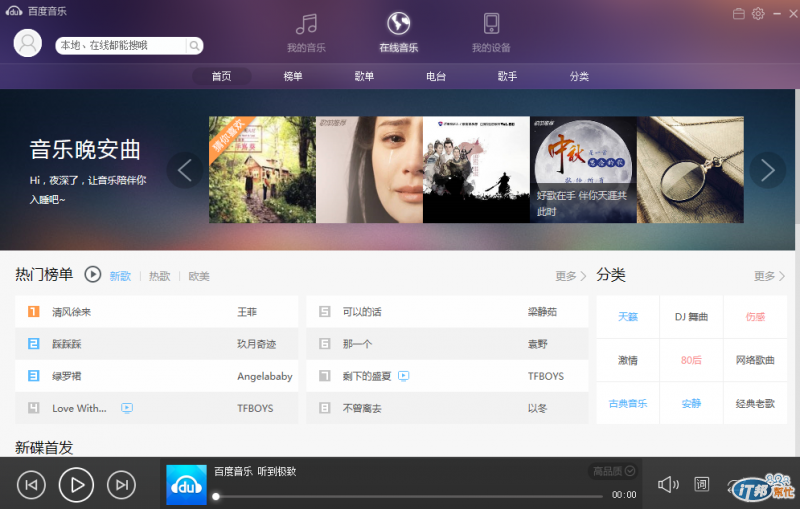Screen dimensions: 800x509
Task: Open settings gear icon
Action: tap(758, 14)
